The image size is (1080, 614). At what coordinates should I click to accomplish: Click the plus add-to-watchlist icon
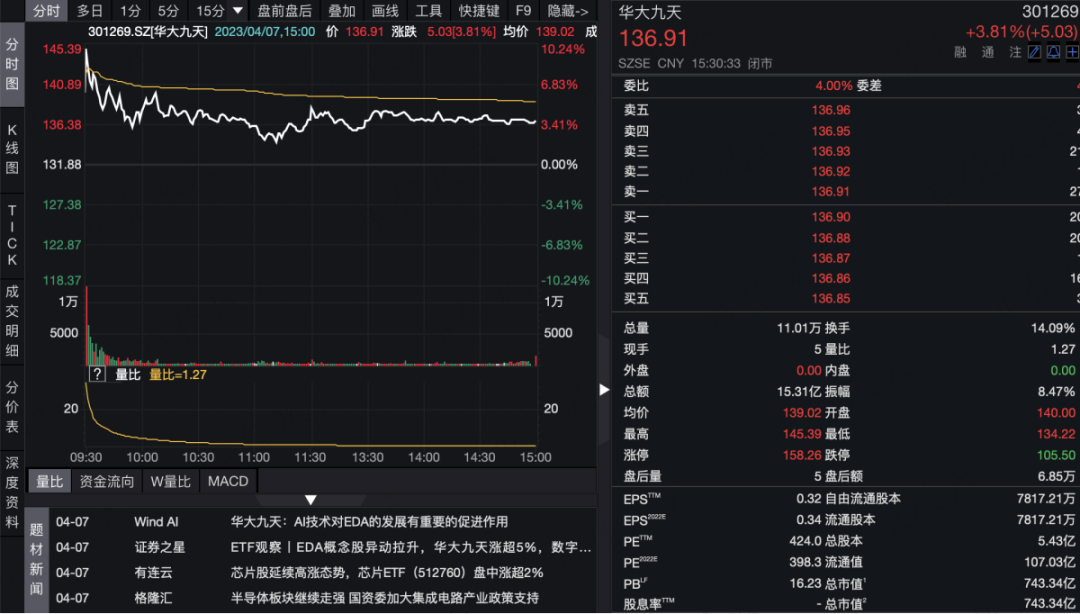click(x=1072, y=52)
